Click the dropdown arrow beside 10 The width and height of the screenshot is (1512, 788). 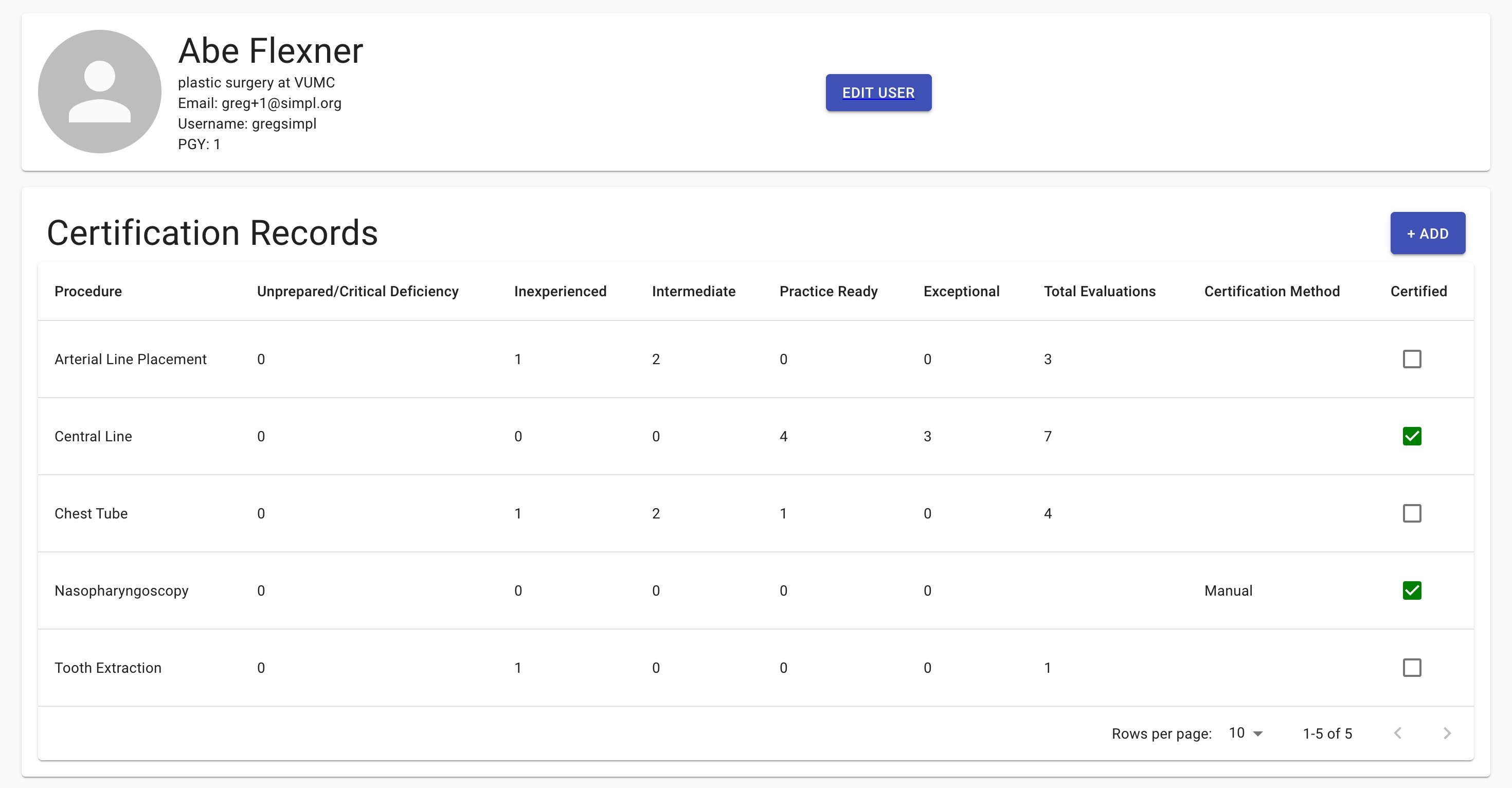tap(1257, 733)
